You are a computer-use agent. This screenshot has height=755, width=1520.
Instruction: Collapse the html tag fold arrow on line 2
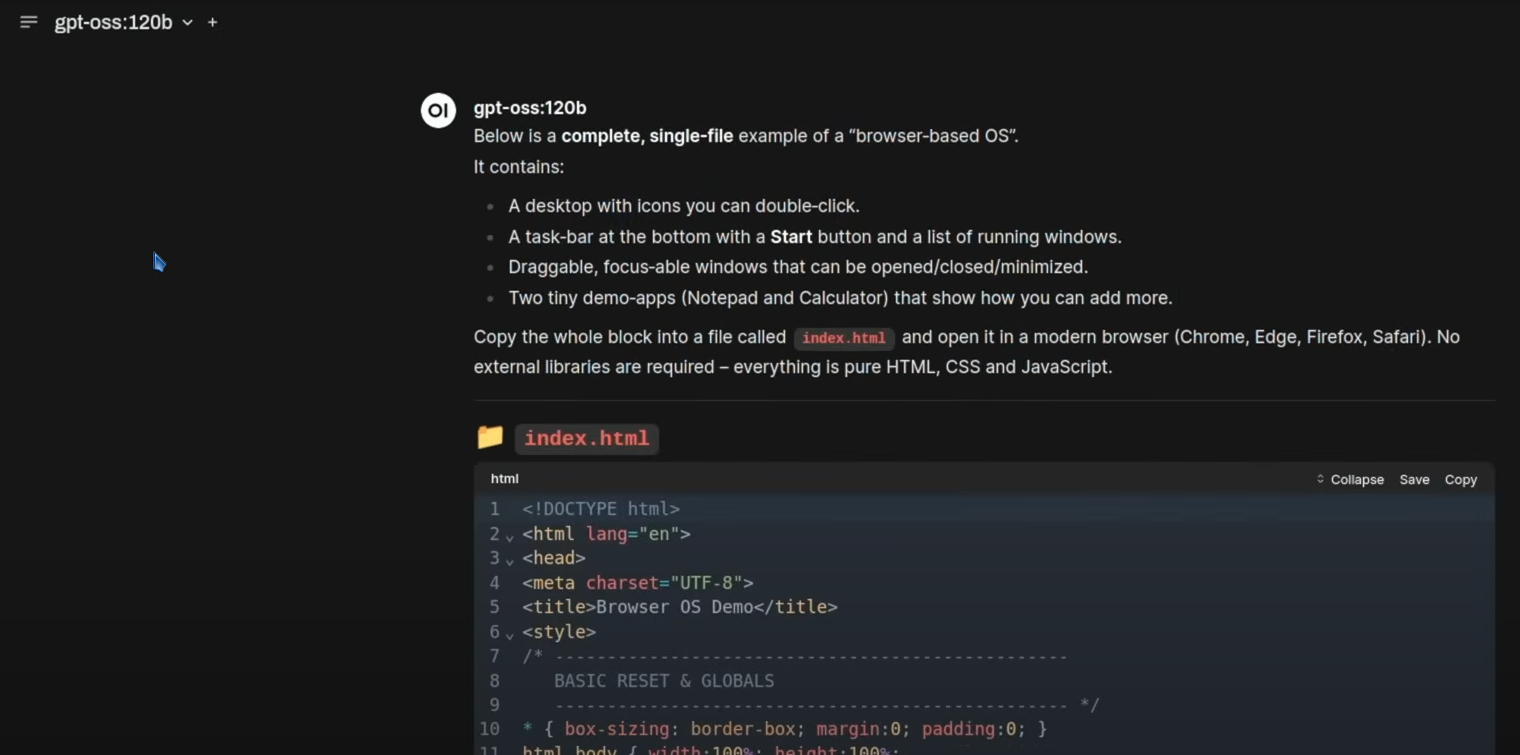509,535
